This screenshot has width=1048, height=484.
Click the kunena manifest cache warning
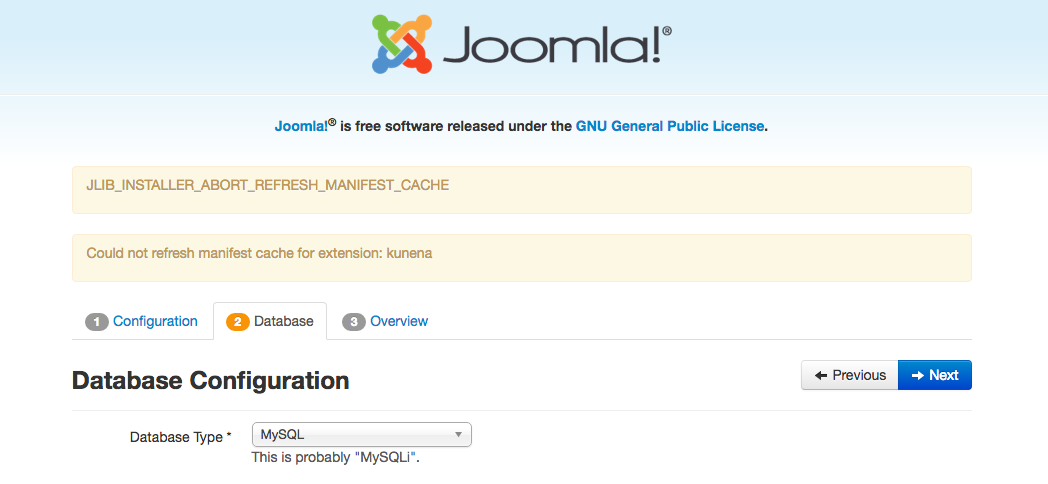pyautogui.click(x=259, y=253)
